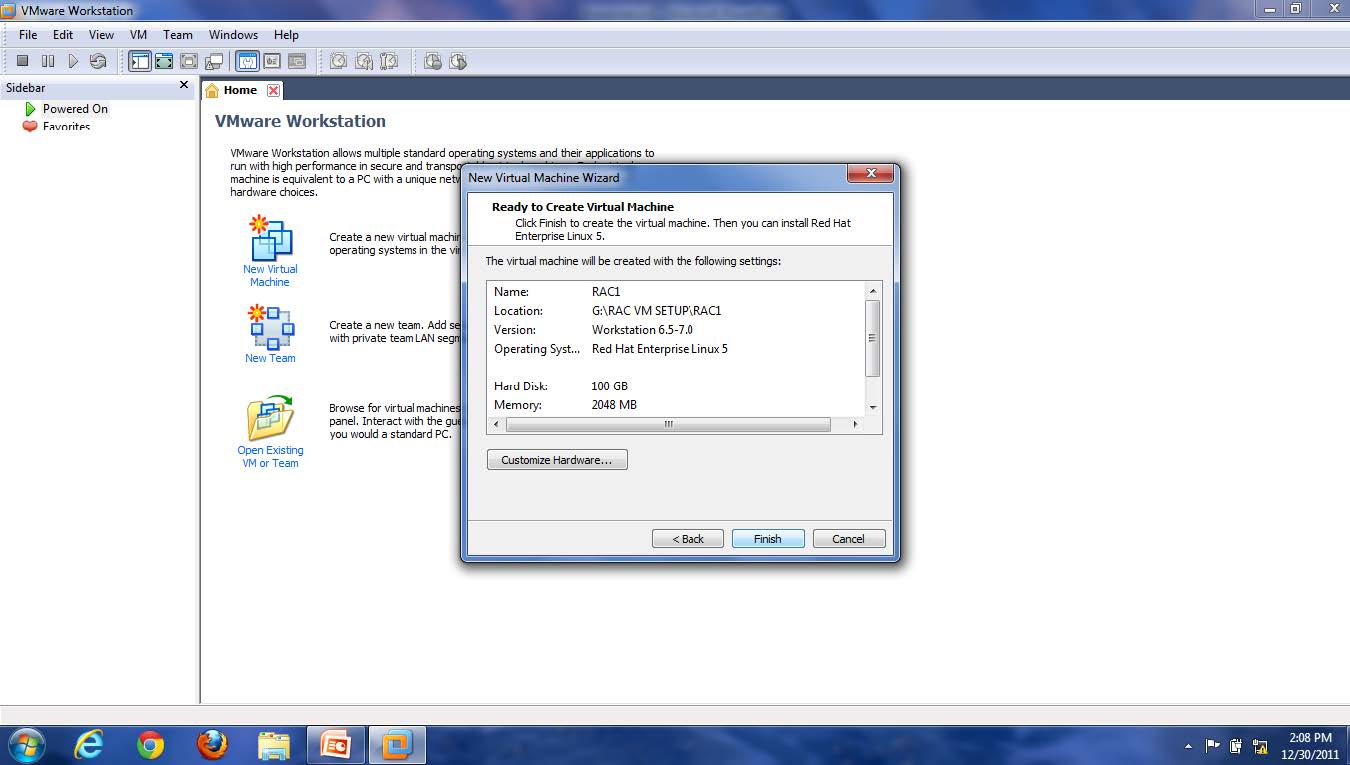Click the 'G:\RAC VM SETUP\RAC1' location value
The width and height of the screenshot is (1350, 765).
tap(656, 311)
